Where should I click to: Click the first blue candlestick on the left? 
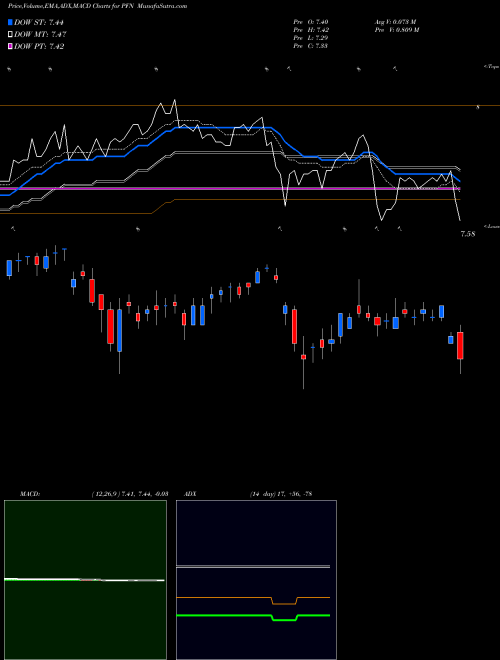9,268
